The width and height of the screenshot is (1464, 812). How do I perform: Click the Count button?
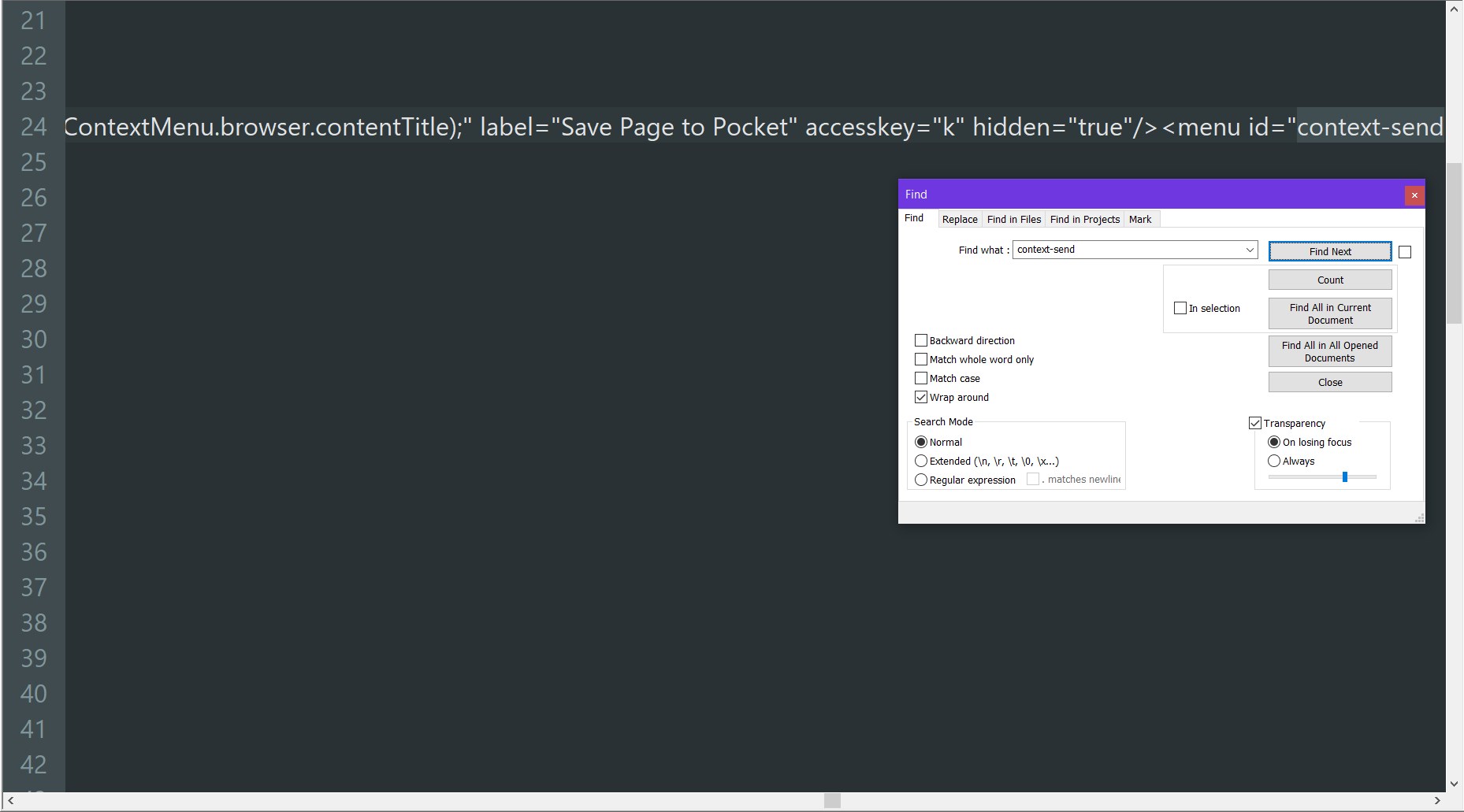(1330, 279)
